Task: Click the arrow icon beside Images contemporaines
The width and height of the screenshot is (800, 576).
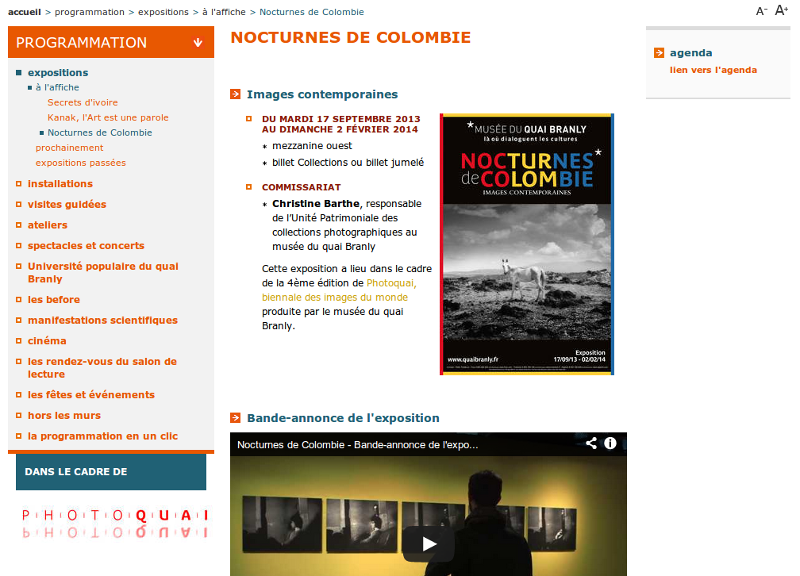Action: pyautogui.click(x=235, y=94)
